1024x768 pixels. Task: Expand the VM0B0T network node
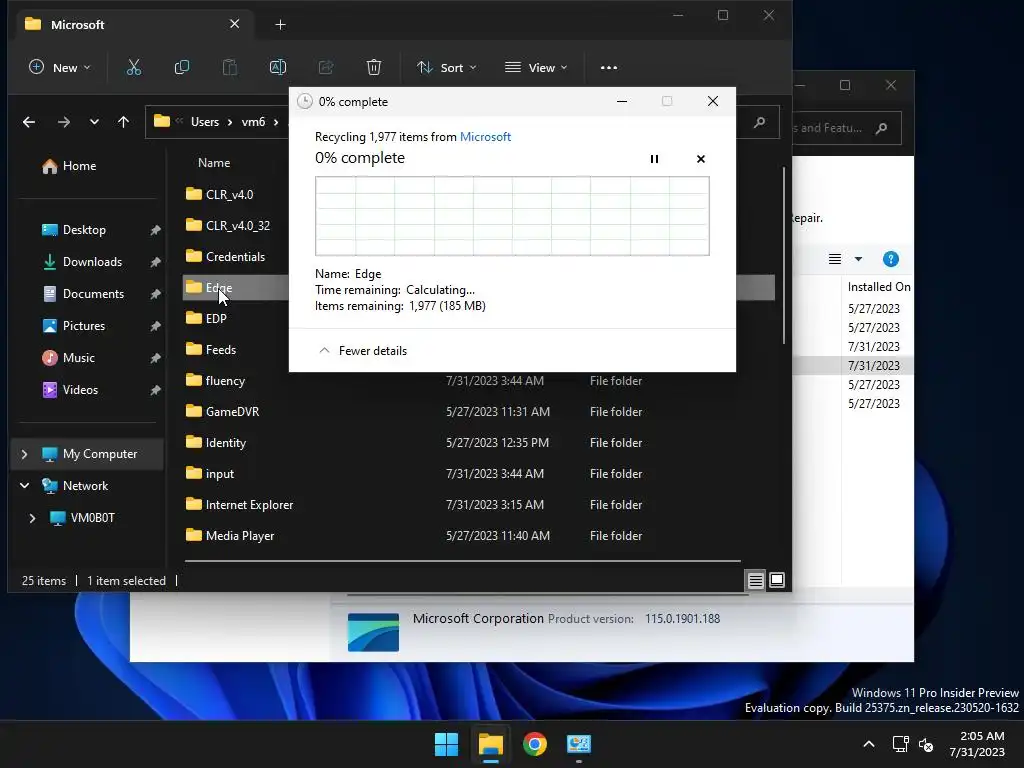(x=32, y=518)
